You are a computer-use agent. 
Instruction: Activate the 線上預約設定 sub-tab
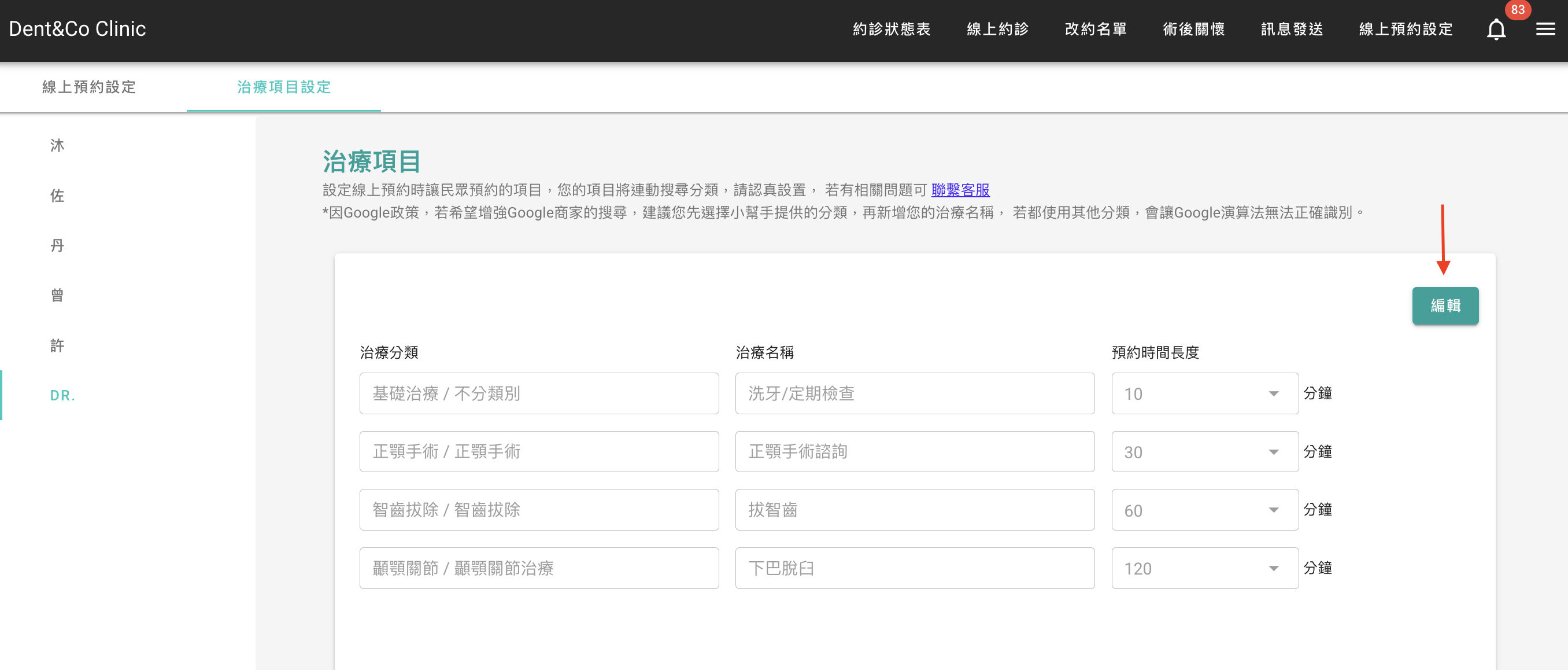[x=90, y=87]
